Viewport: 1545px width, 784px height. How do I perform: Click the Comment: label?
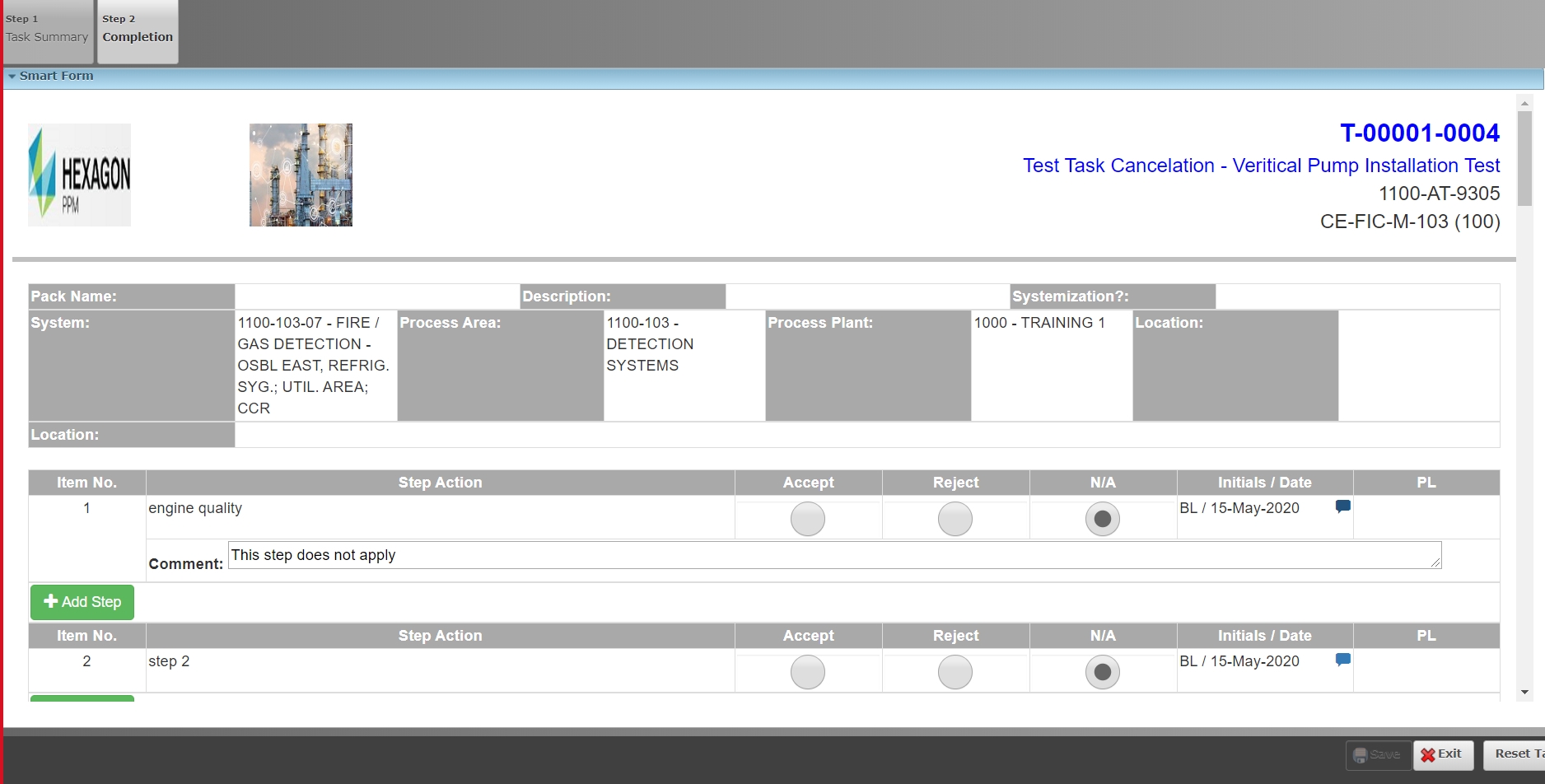[x=186, y=564]
